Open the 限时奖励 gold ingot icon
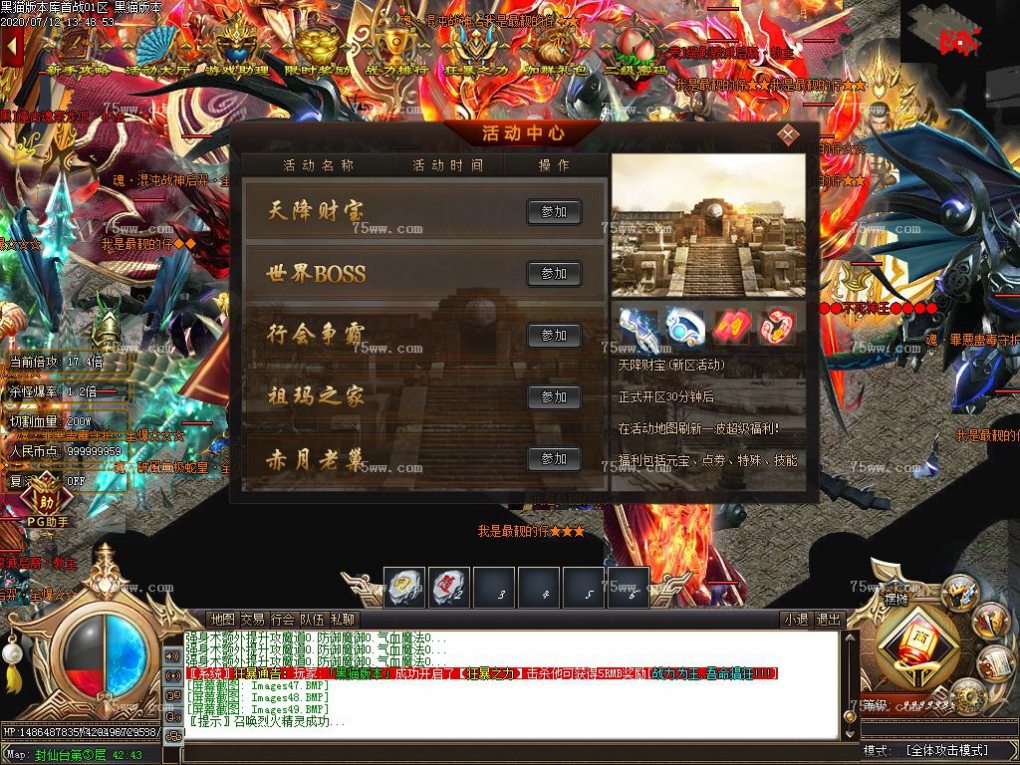Image resolution: width=1020 pixels, height=765 pixels. (318, 50)
